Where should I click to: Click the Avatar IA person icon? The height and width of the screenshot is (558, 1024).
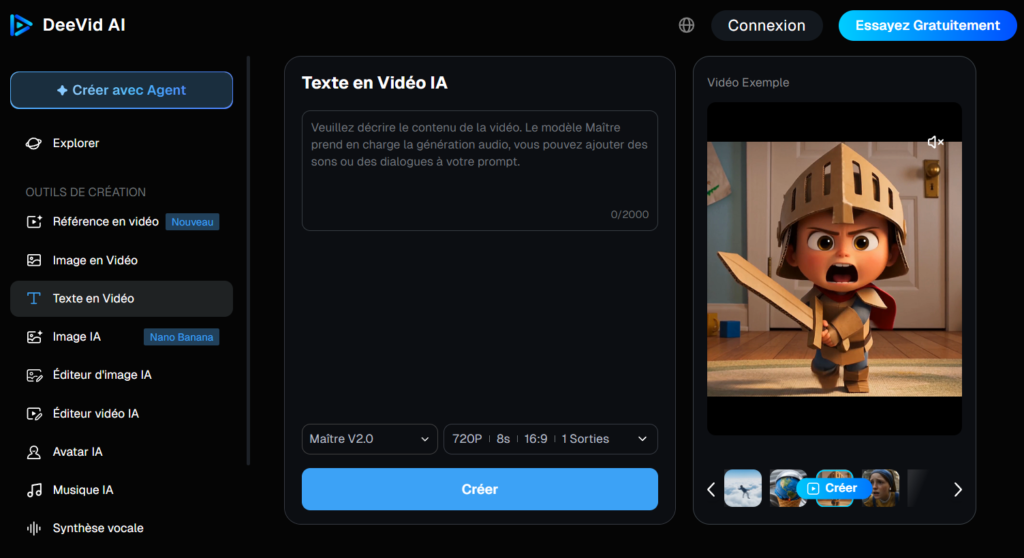point(33,452)
